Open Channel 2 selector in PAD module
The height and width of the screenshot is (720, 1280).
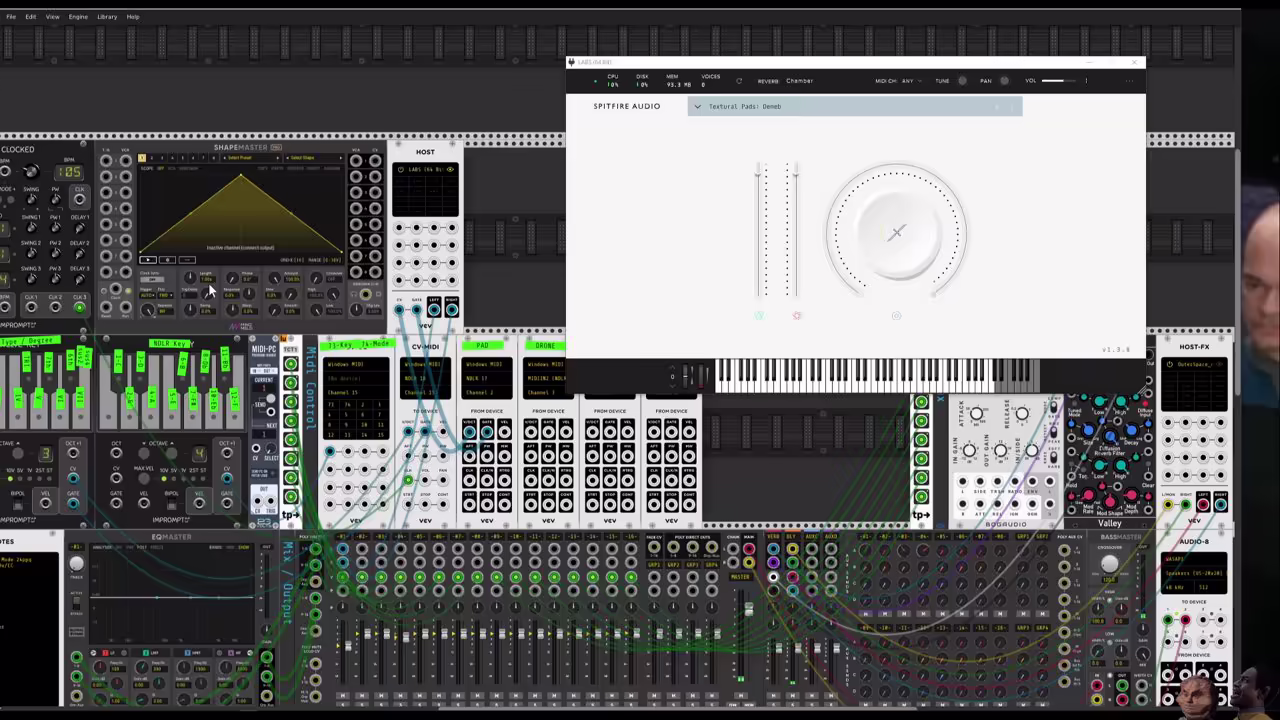pos(487,393)
